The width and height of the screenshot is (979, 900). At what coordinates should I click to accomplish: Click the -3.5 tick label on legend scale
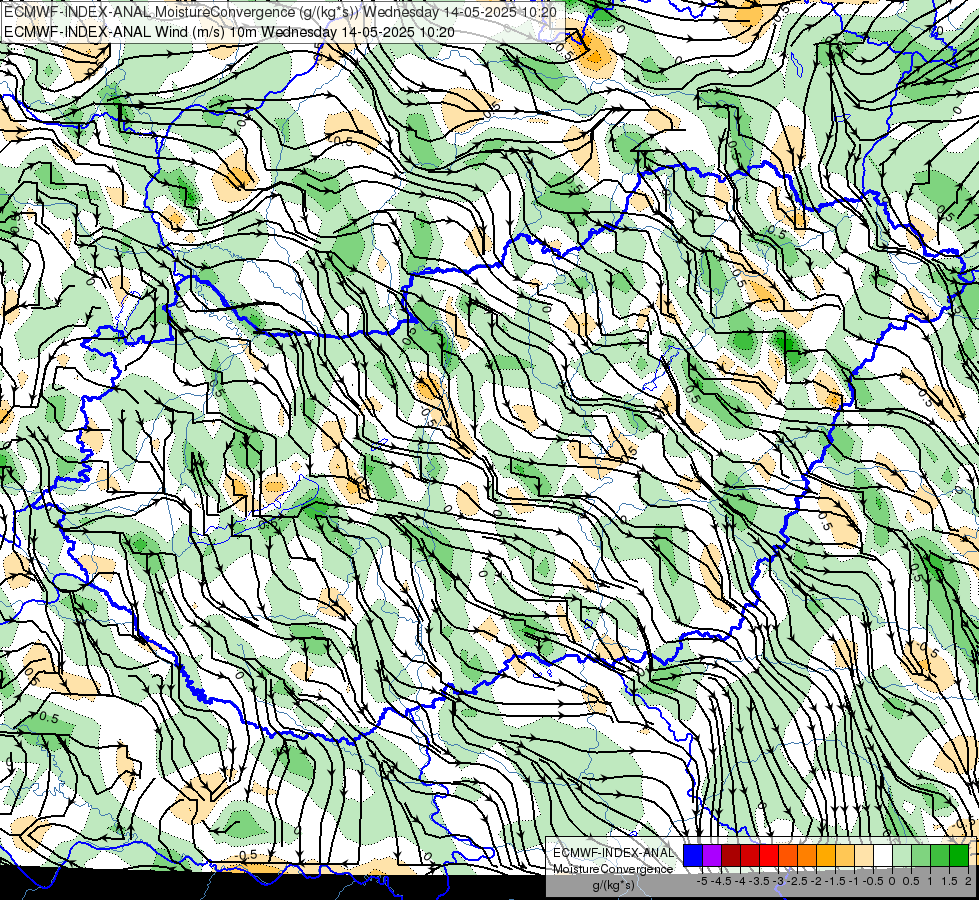[759, 881]
